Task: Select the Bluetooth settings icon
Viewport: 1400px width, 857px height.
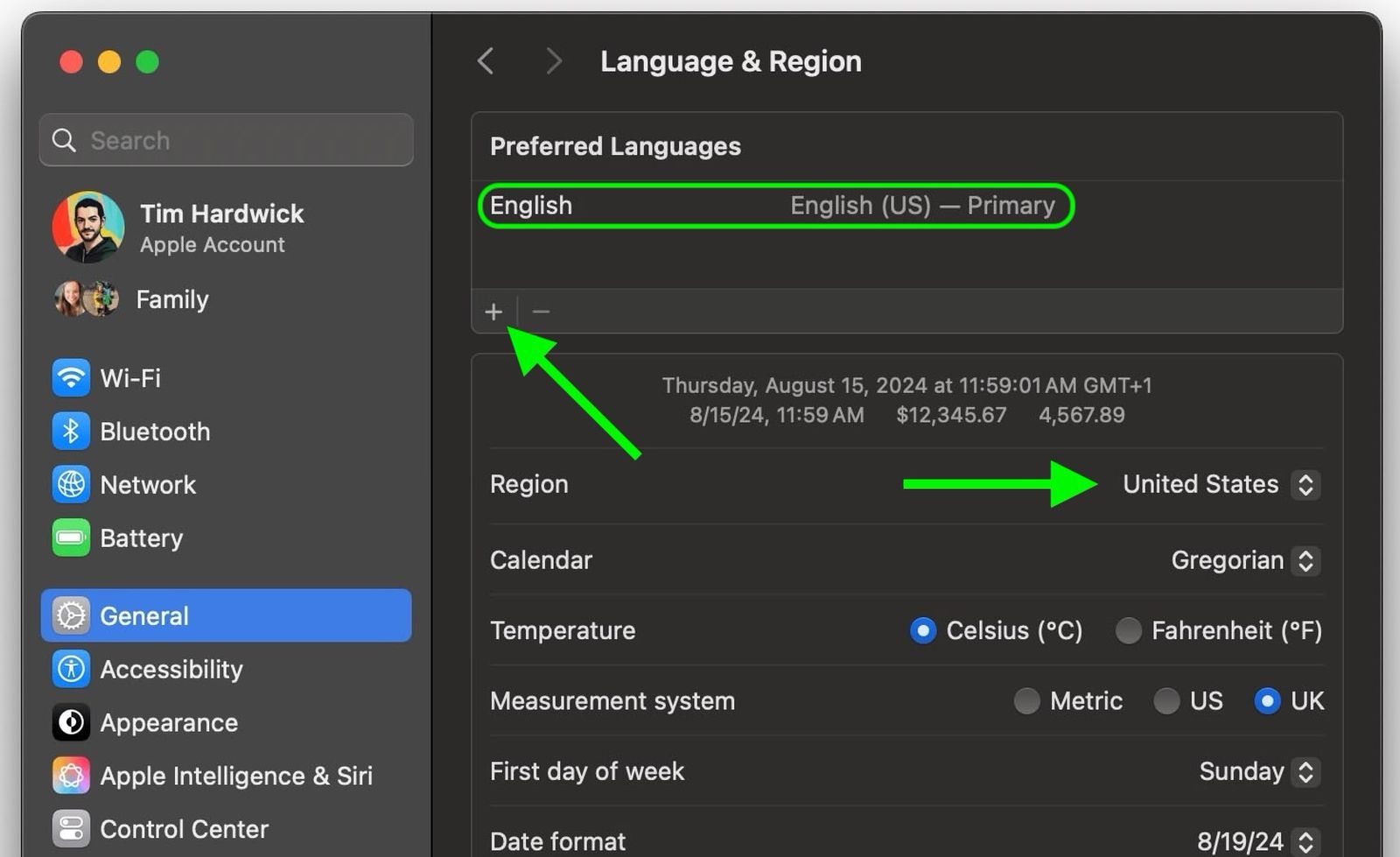Action: coord(71,431)
